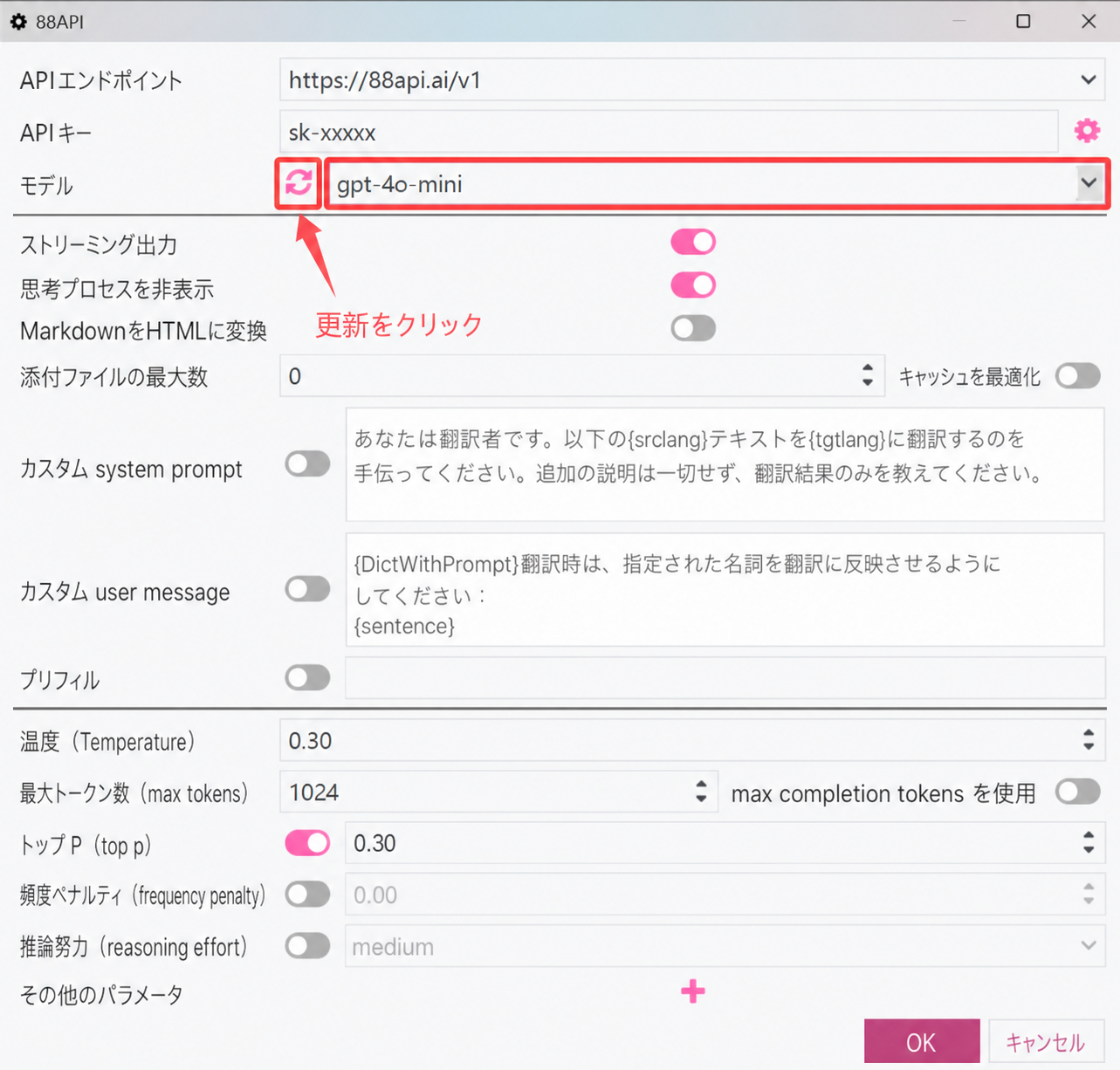Image resolution: width=1120 pixels, height=1070 pixels.
Task: Open the モデル gpt-4o-mini dropdown
Action: [x=1089, y=183]
